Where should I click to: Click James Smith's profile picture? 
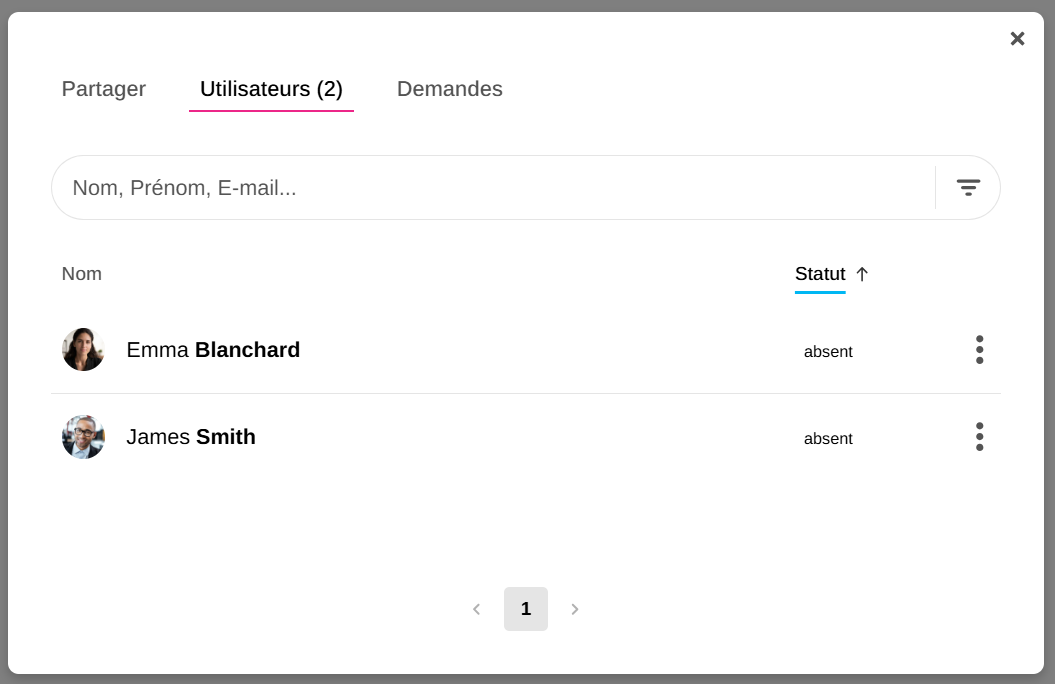tap(83, 437)
